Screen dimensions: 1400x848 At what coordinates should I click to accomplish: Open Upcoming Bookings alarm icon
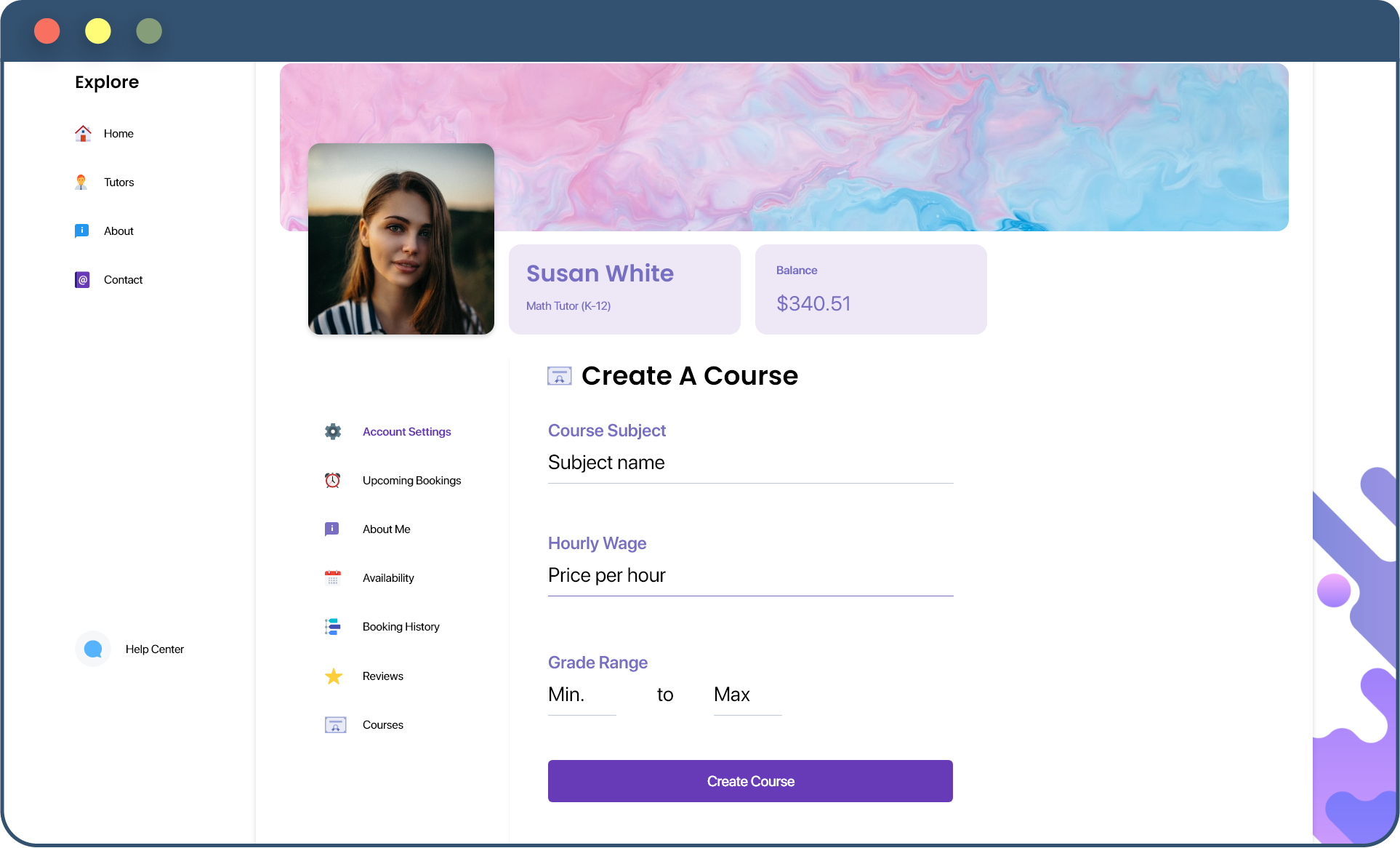pyautogui.click(x=332, y=480)
